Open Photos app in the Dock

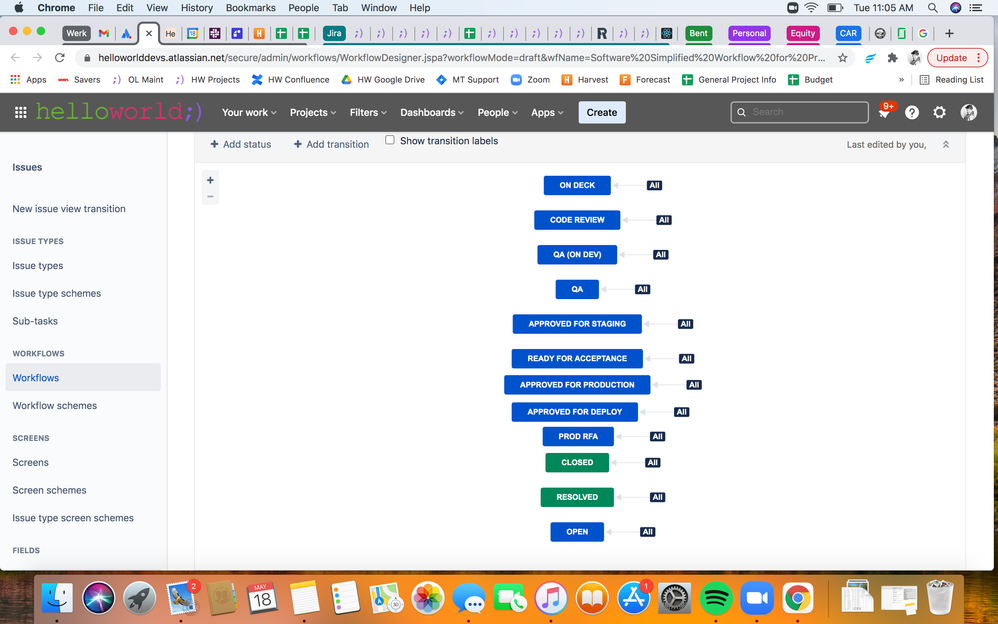pyautogui.click(x=428, y=598)
